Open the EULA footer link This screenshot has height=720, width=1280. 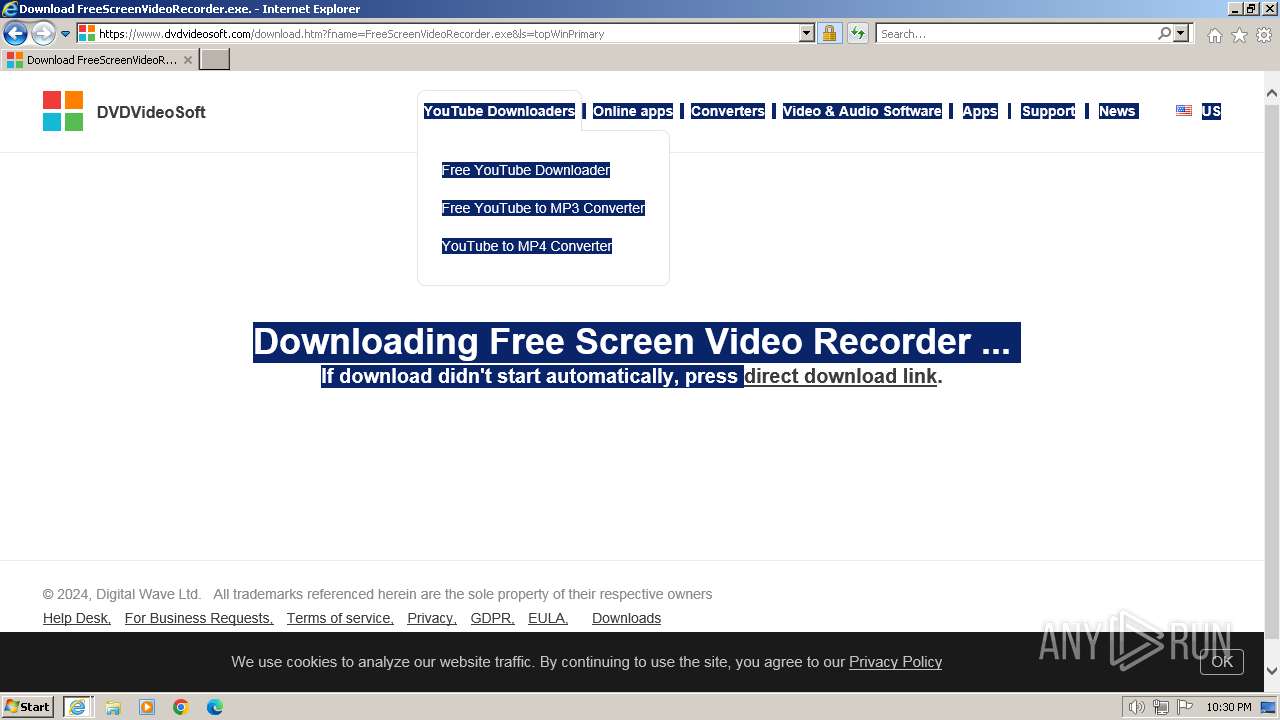coord(548,618)
